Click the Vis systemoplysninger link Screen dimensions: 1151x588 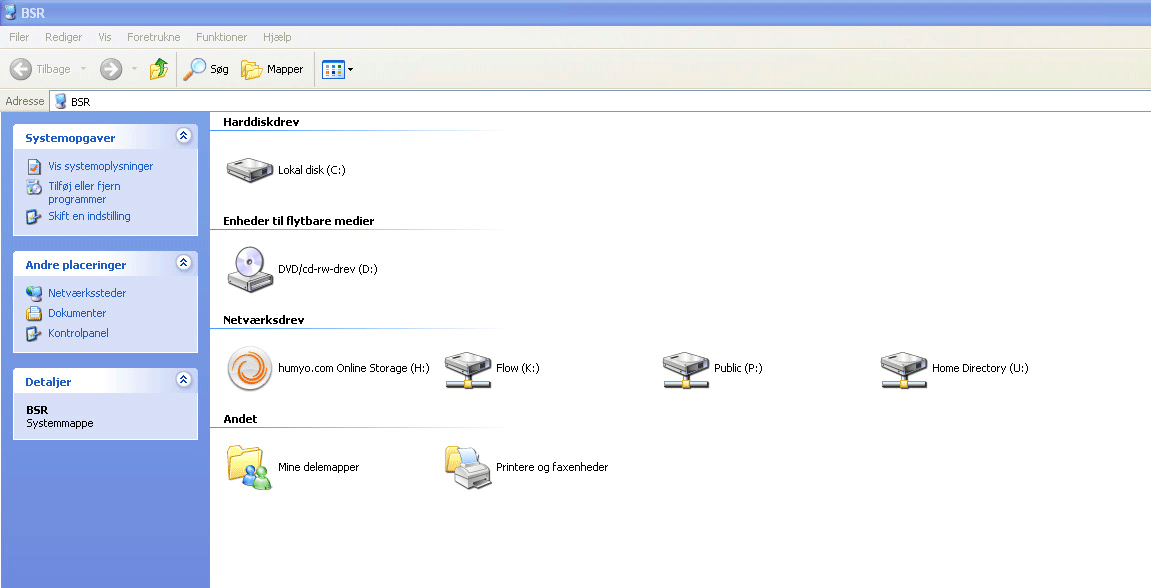(x=100, y=166)
